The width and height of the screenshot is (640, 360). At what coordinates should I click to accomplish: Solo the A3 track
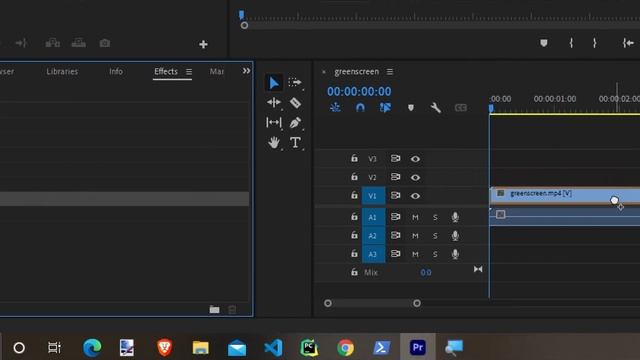coord(435,254)
